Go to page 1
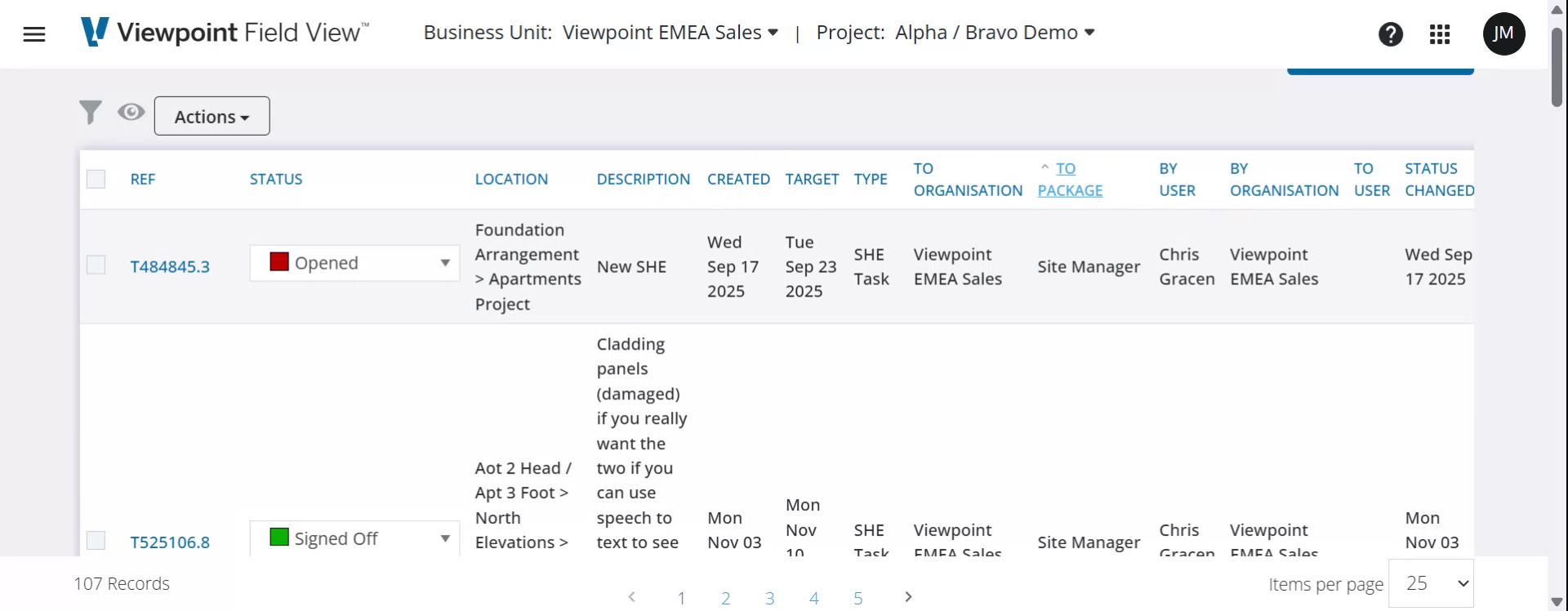1568x611 pixels. tap(681, 598)
